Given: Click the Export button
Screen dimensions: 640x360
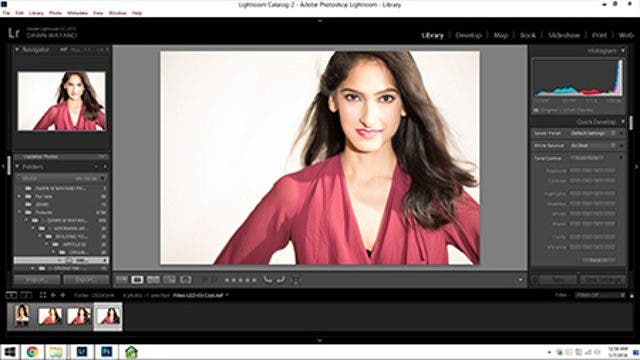Looking at the screenshot, I should point(86,280).
